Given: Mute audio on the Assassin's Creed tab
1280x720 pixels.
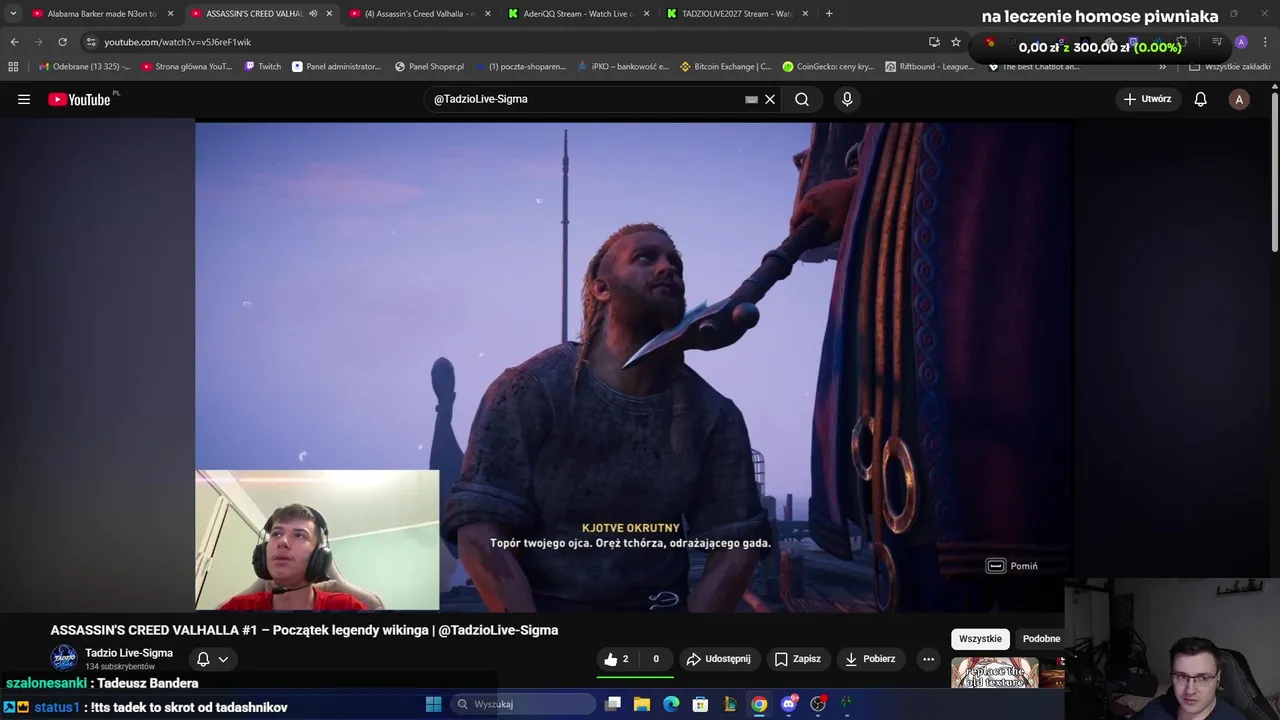Looking at the screenshot, I should pos(313,14).
